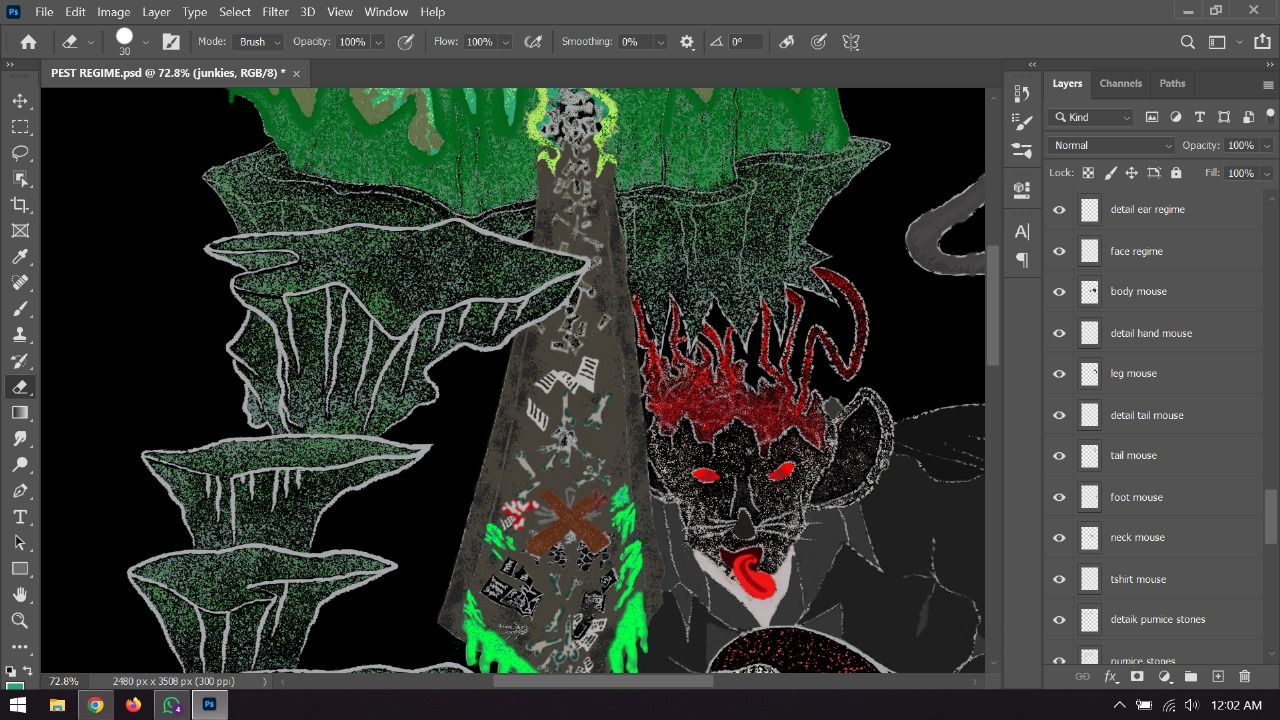Open the Kind filter dropdown
Viewport: 1280px width, 720px height.
[1091, 117]
